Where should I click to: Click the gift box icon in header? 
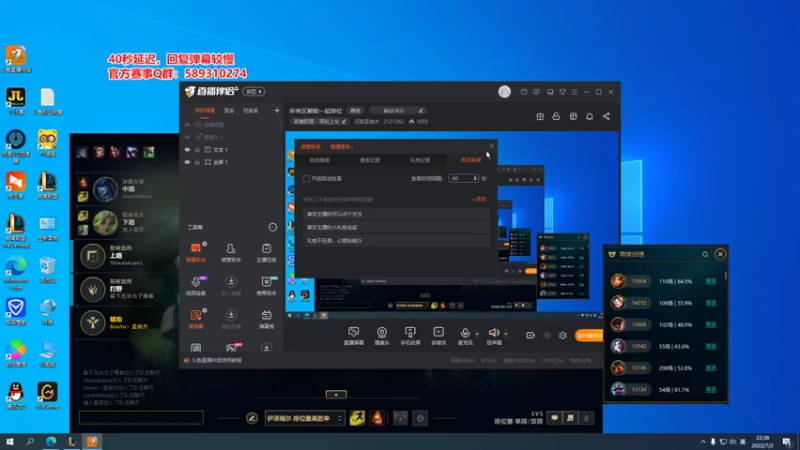(x=540, y=116)
